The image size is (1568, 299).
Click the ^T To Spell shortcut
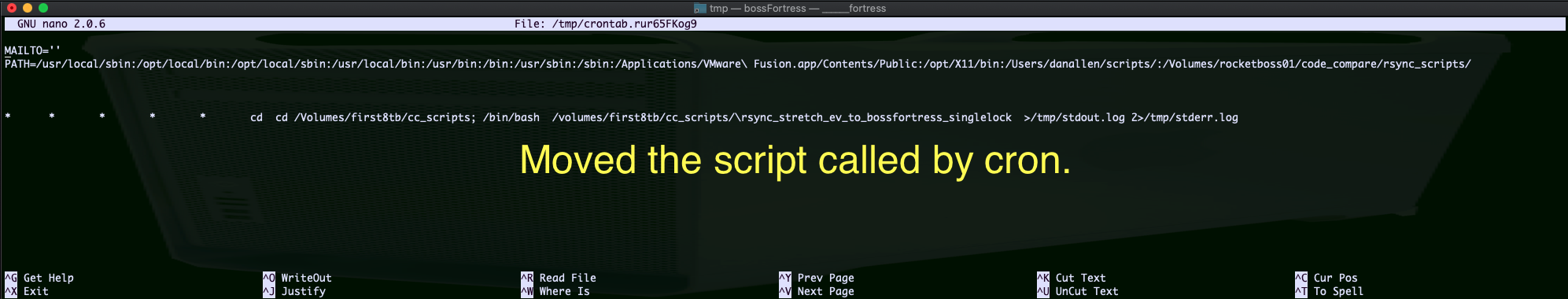pyautogui.click(x=1330, y=291)
